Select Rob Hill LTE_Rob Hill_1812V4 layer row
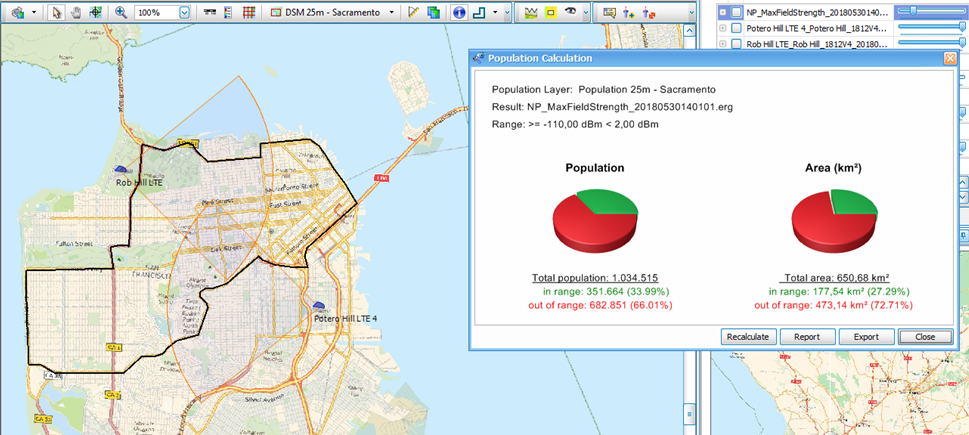969x435 pixels. click(x=819, y=44)
